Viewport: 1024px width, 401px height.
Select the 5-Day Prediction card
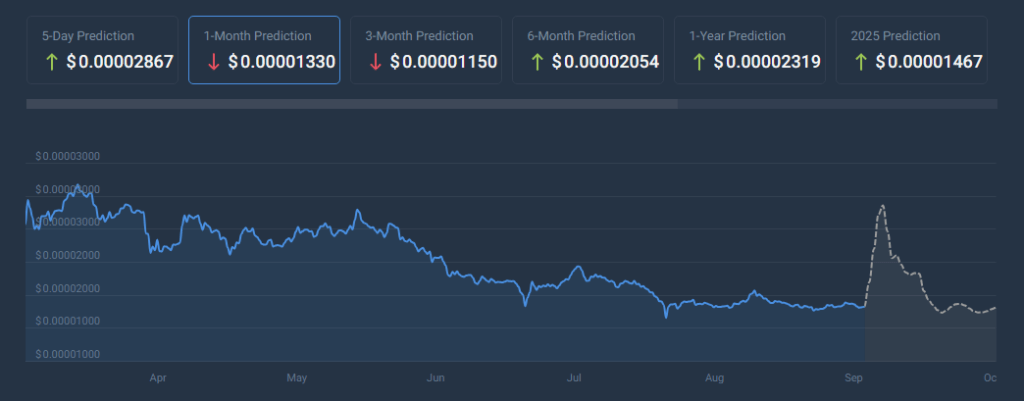(x=102, y=50)
